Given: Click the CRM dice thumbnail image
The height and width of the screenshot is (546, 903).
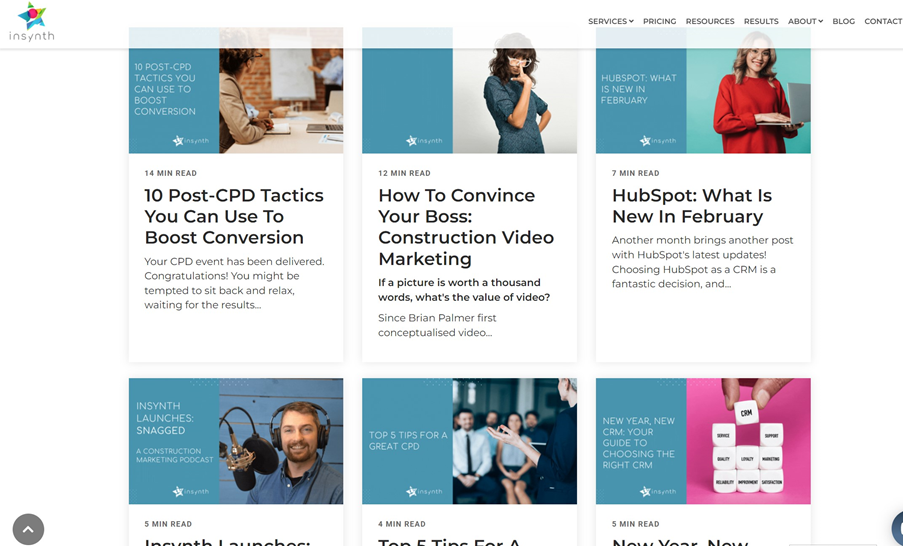Looking at the screenshot, I should 703,441.
